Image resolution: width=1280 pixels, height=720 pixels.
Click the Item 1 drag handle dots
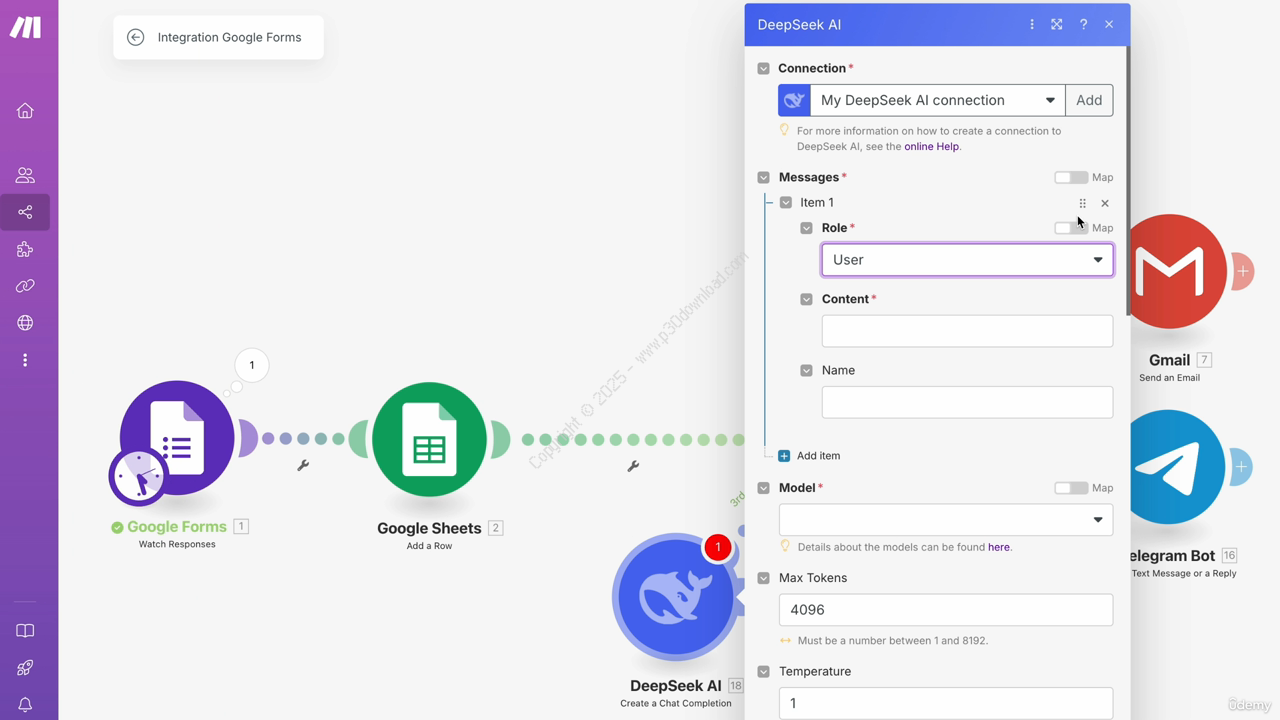pos(1082,203)
